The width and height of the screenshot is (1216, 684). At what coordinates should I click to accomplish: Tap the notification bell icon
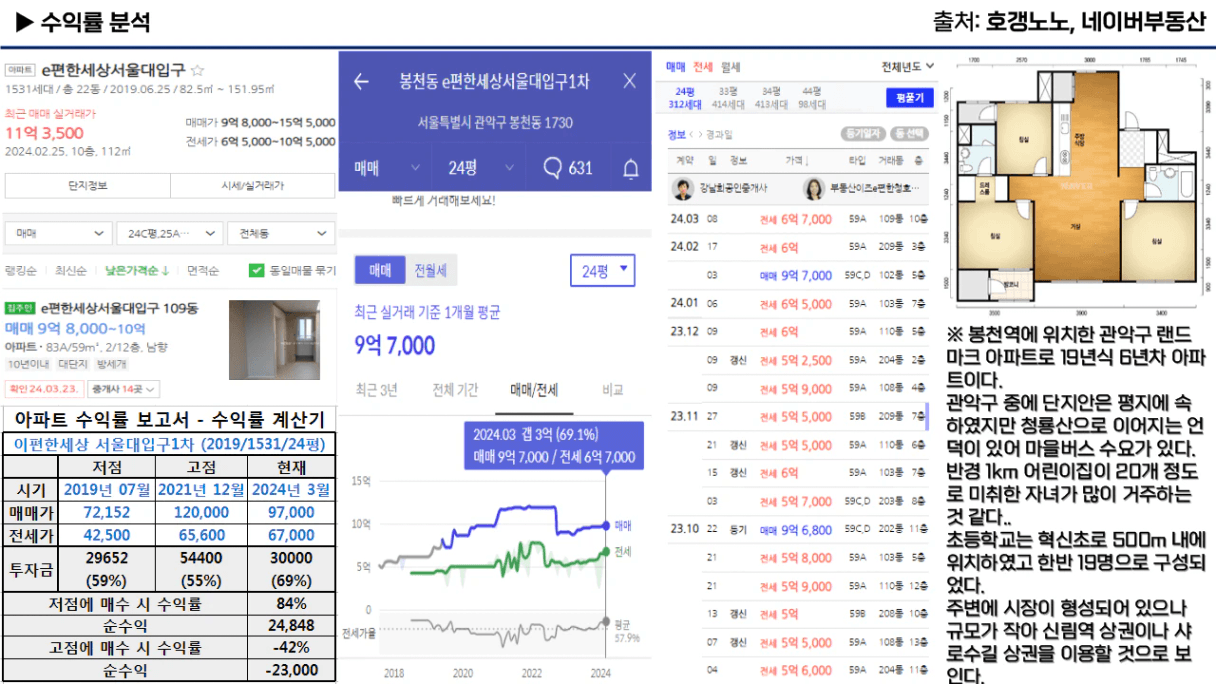click(x=630, y=168)
